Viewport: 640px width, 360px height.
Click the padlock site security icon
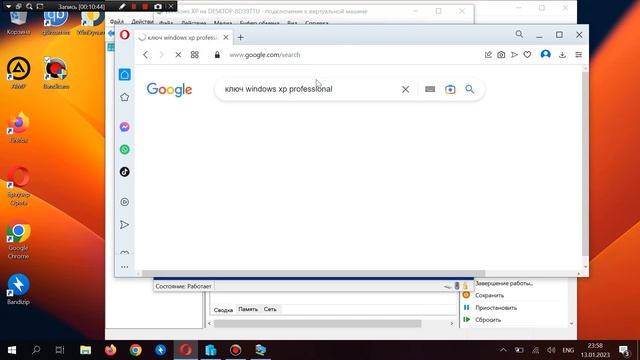217,55
